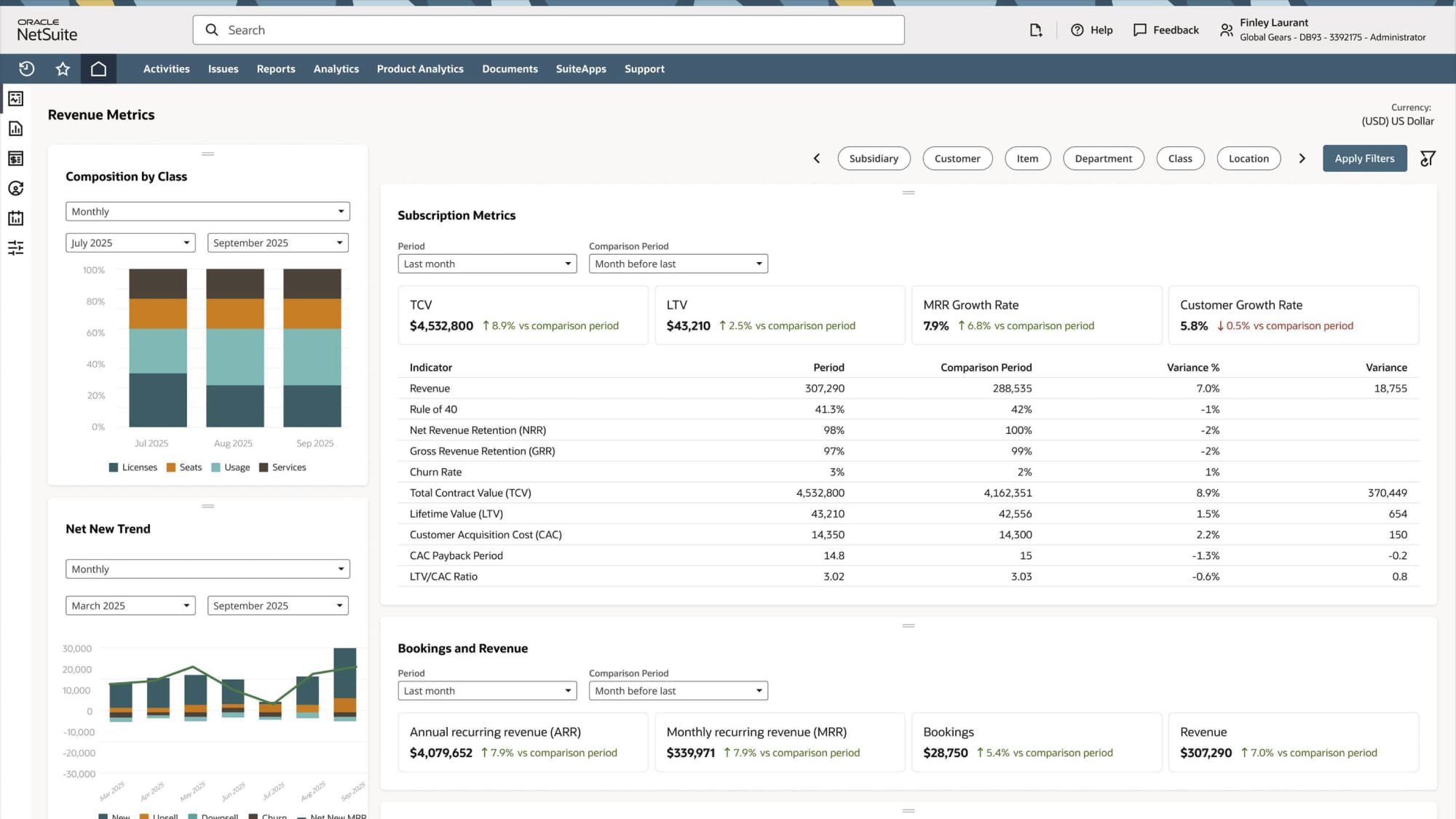Viewport: 1456px width, 819px height.
Task: Change the Last month Period dropdown in Subscription Metrics
Action: tap(486, 264)
